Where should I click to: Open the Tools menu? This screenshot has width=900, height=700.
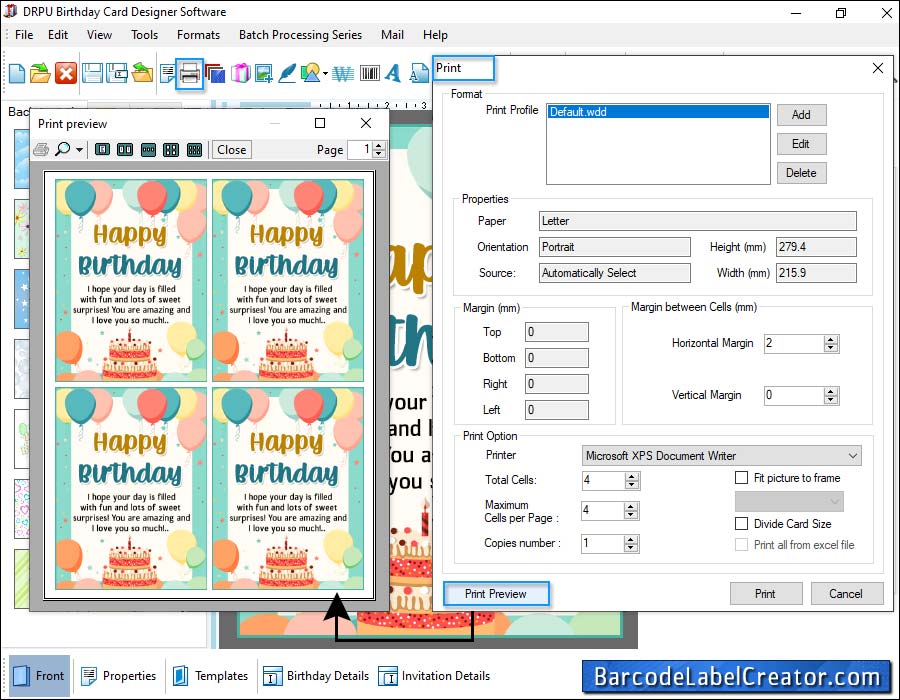(x=144, y=34)
